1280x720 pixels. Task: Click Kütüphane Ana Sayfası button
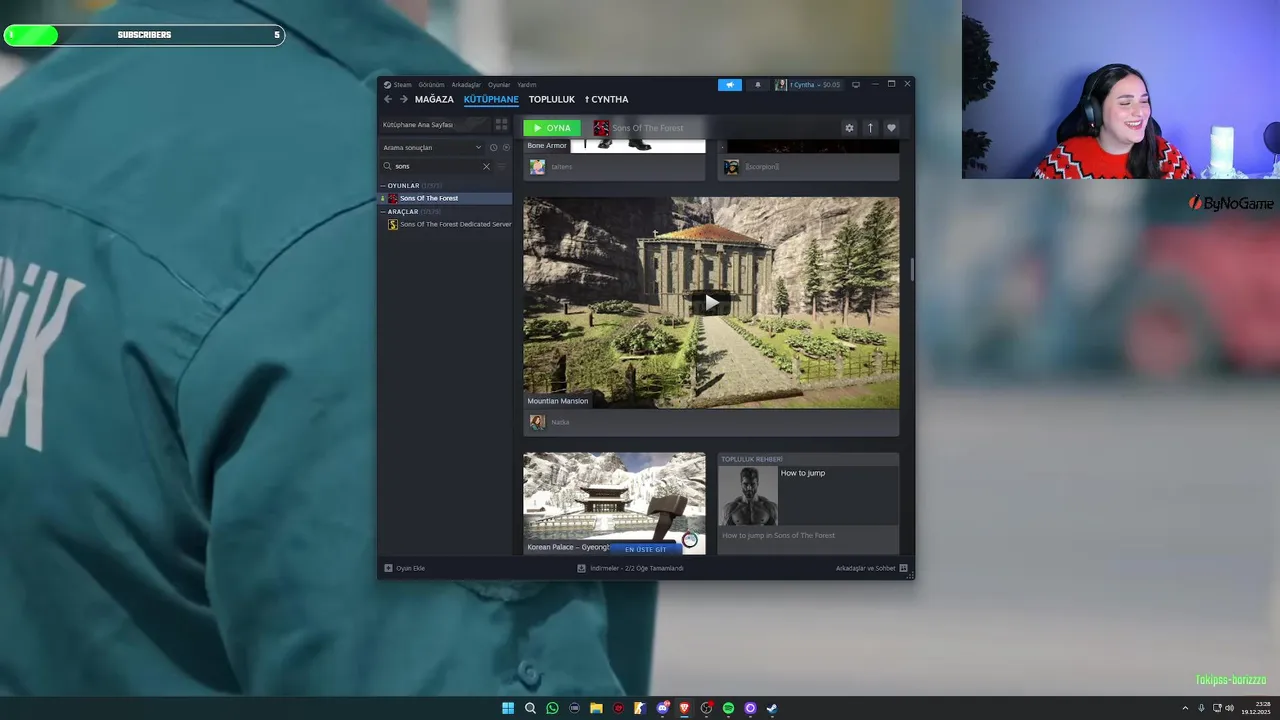[434, 125]
